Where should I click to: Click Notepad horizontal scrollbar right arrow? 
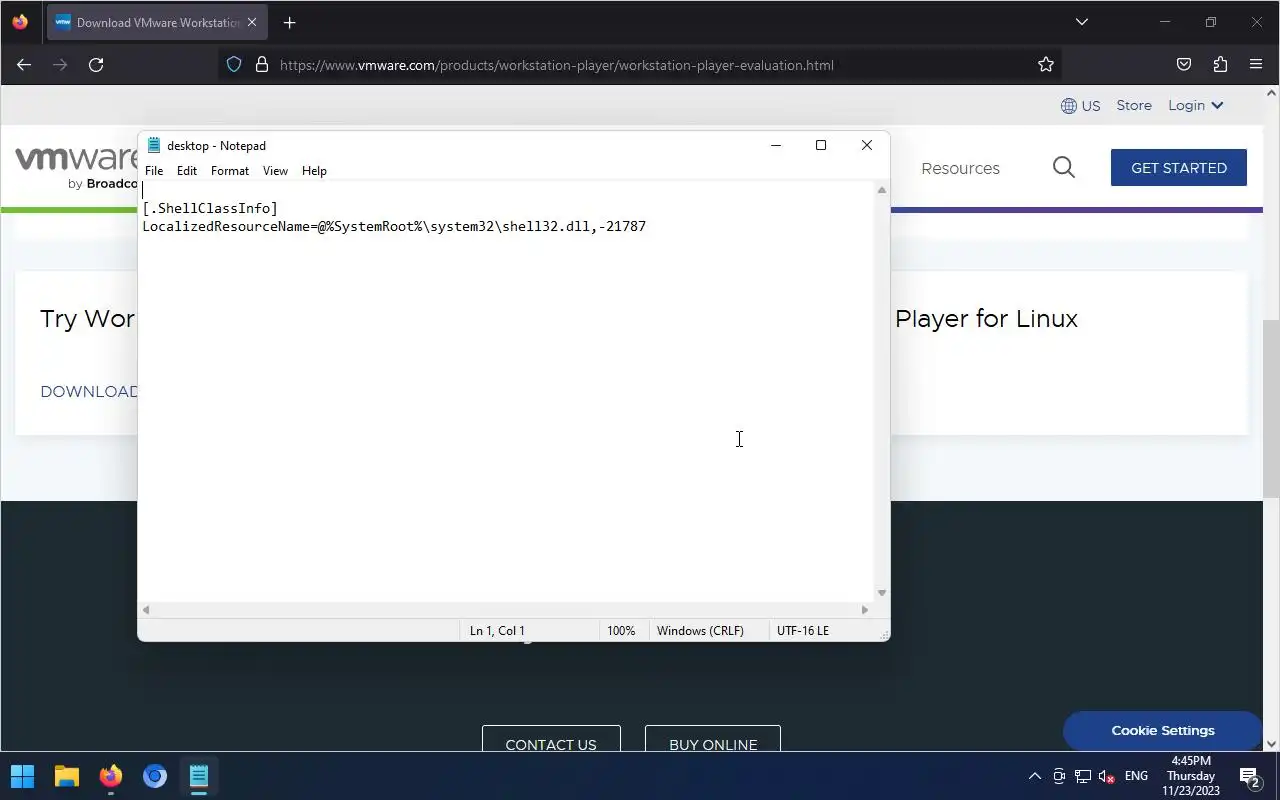coord(865,610)
